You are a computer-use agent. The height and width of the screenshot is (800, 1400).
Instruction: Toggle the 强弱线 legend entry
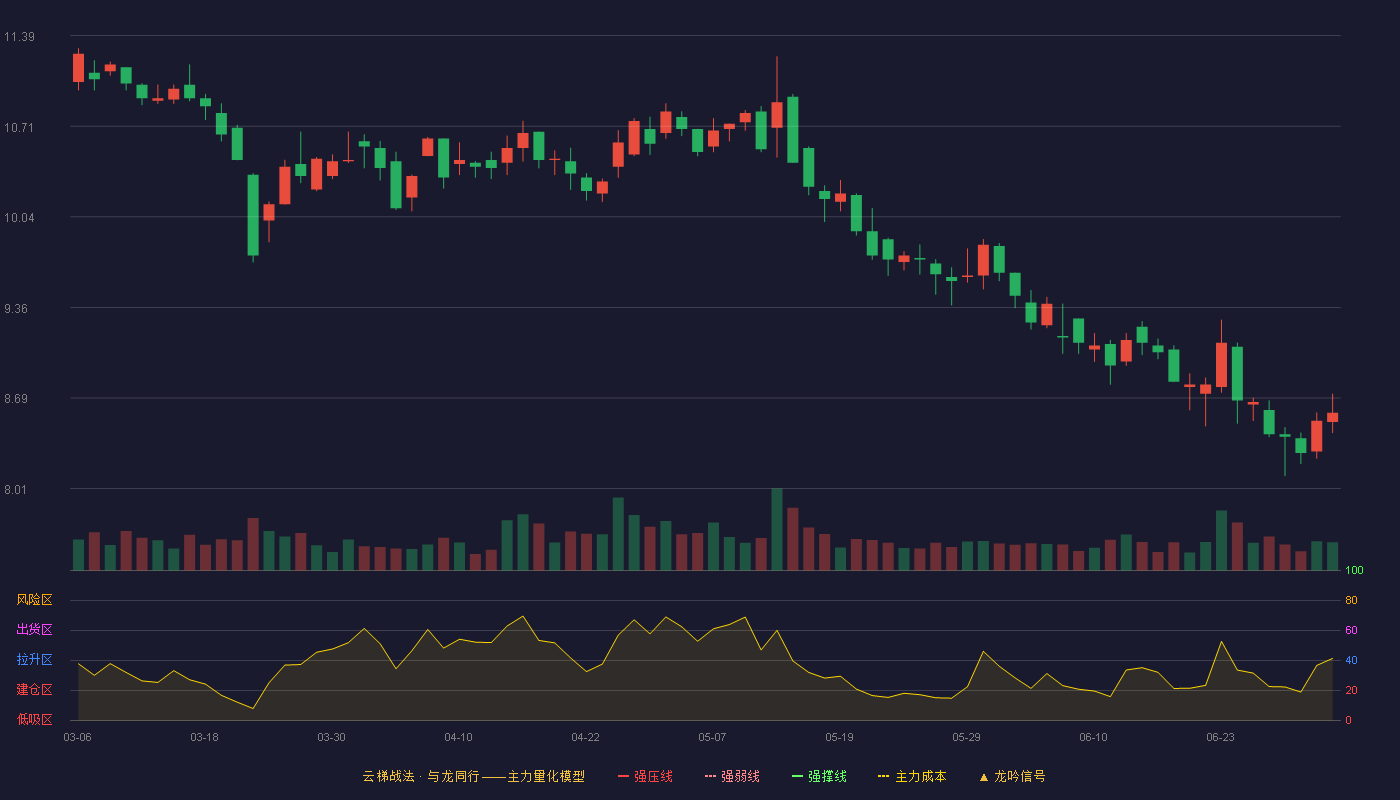[732, 776]
